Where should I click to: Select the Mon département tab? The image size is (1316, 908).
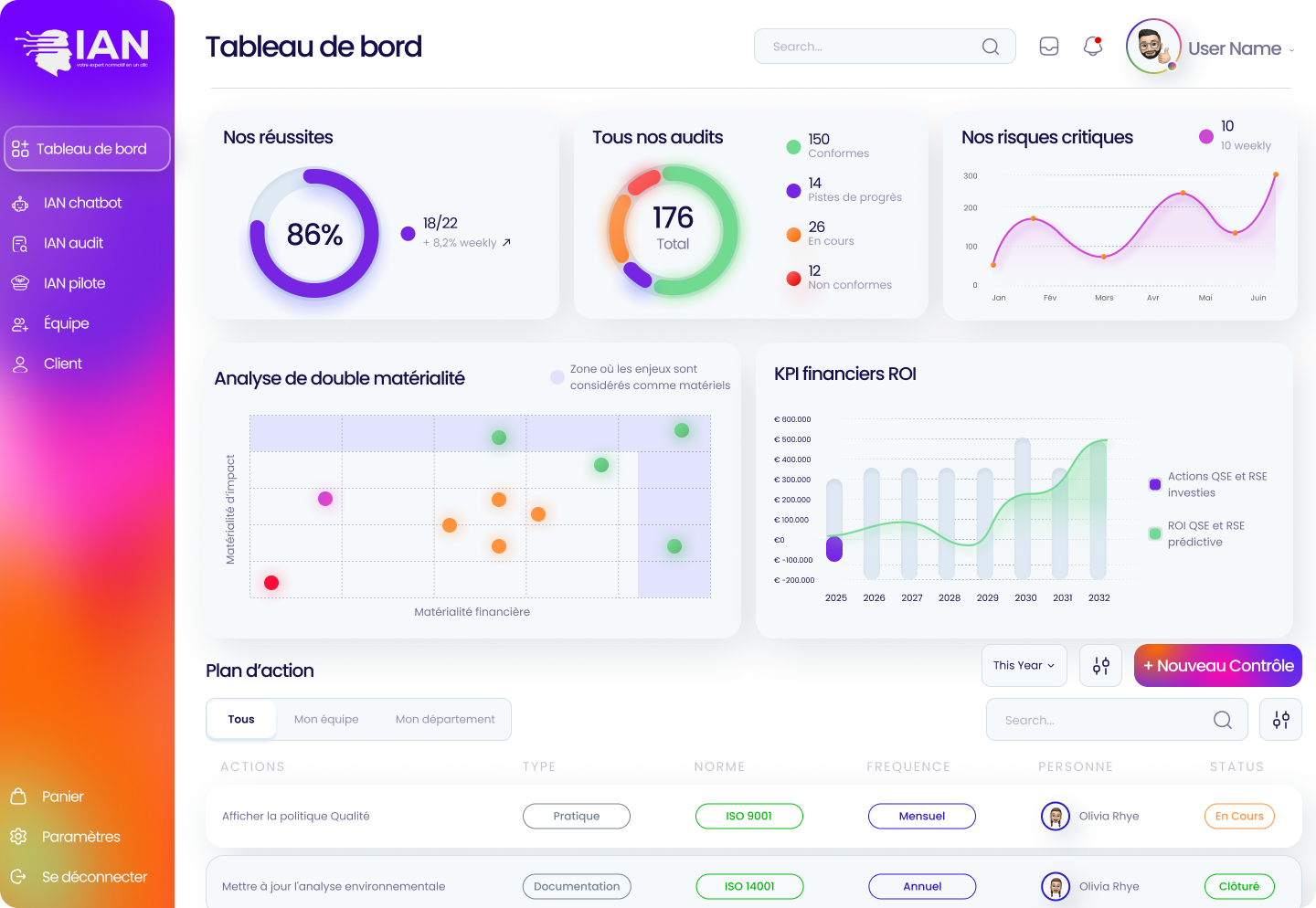445,720
